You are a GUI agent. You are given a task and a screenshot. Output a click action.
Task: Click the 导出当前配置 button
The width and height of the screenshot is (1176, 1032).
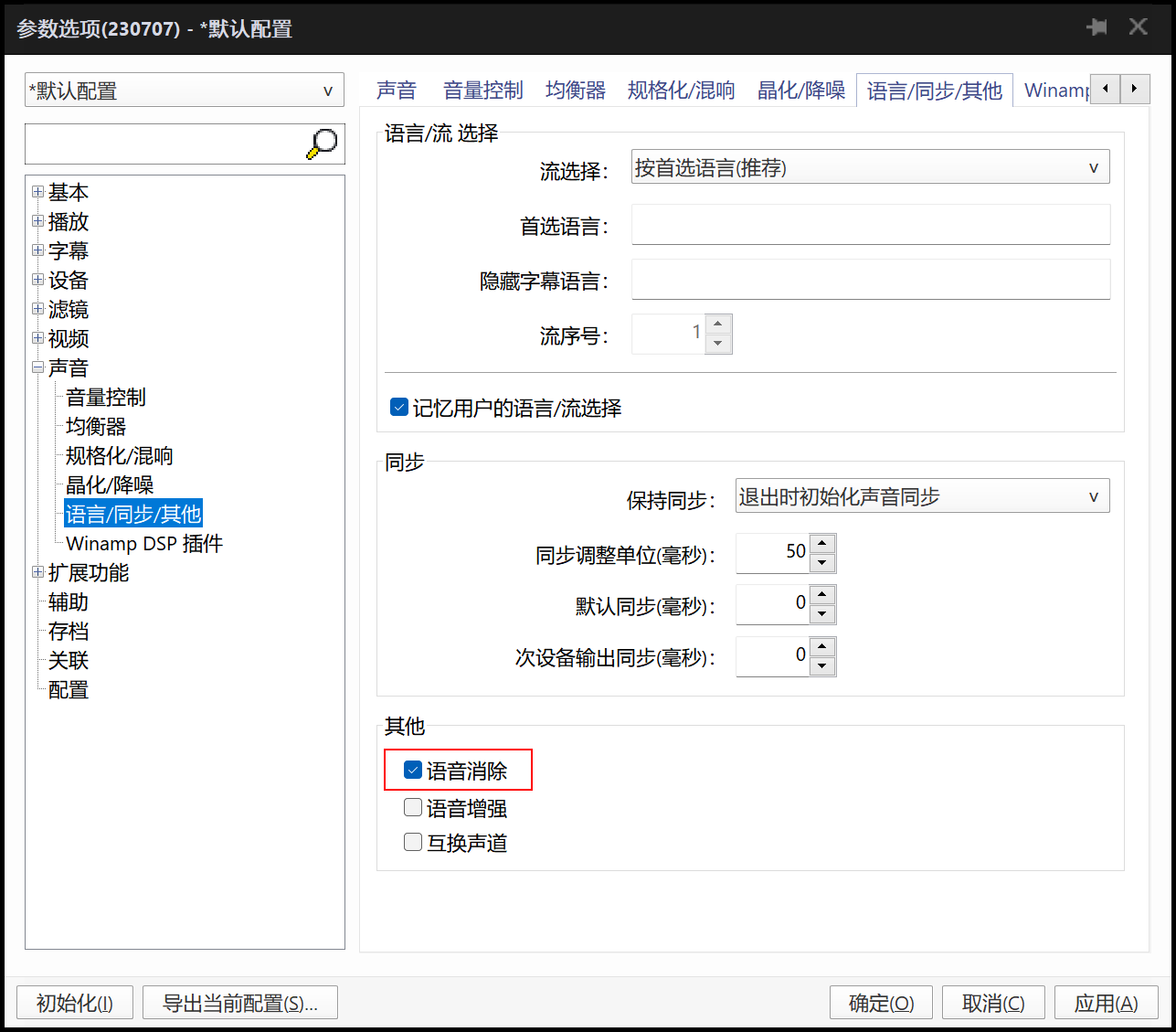(x=239, y=1002)
